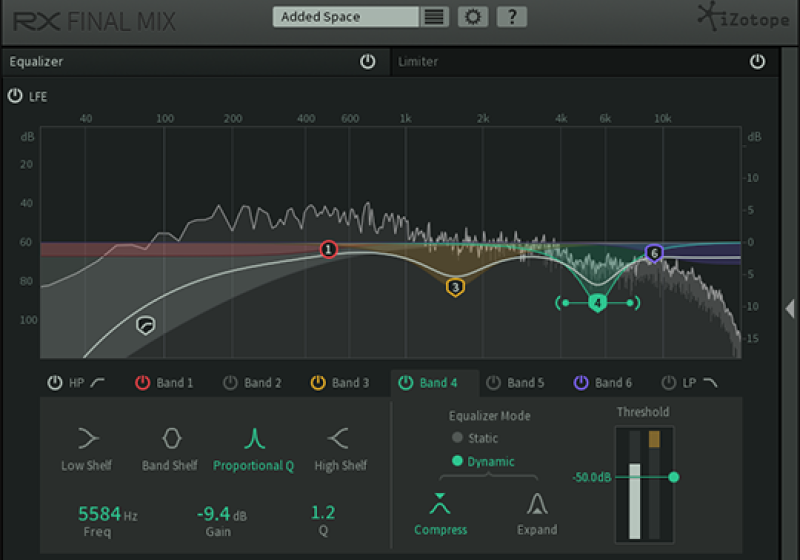
Task: Click the help question mark button
Action: click(x=511, y=17)
